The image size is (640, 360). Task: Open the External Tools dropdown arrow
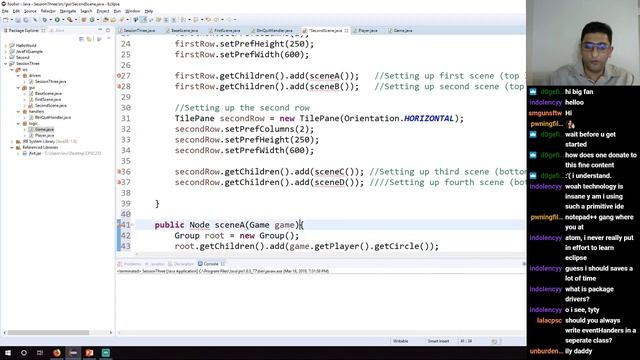76,20
